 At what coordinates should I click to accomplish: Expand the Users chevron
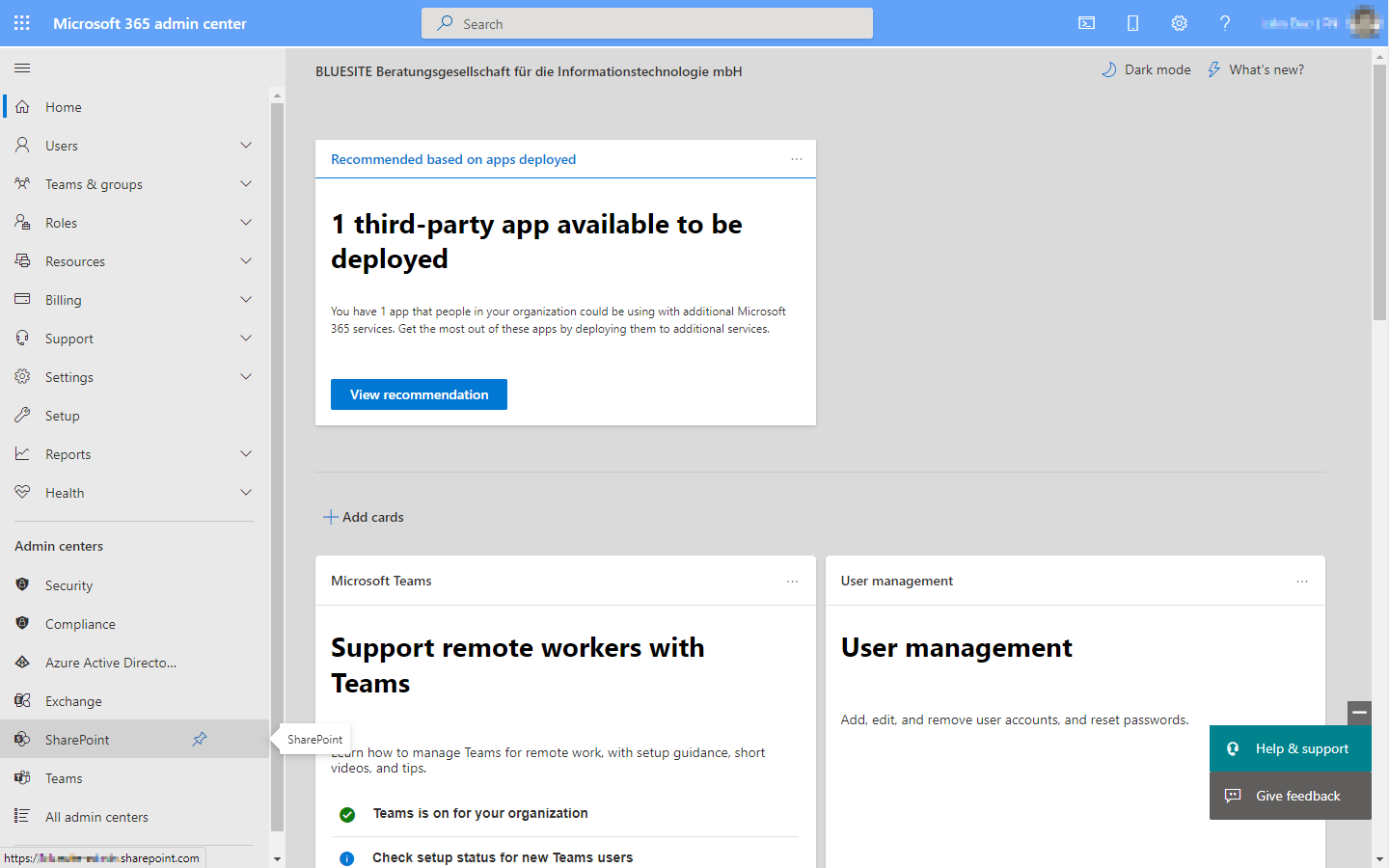tap(246, 146)
